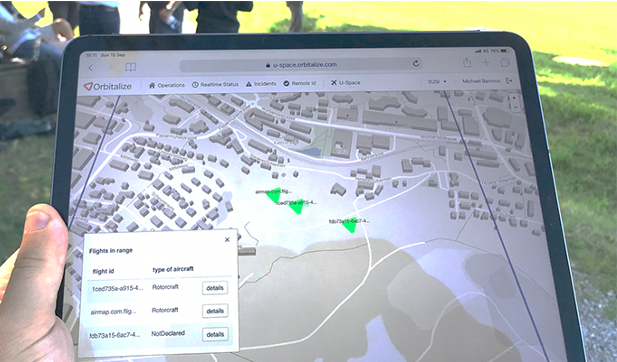Expand the SUSI dropdown
This screenshot has width=617, height=362.
point(437,81)
